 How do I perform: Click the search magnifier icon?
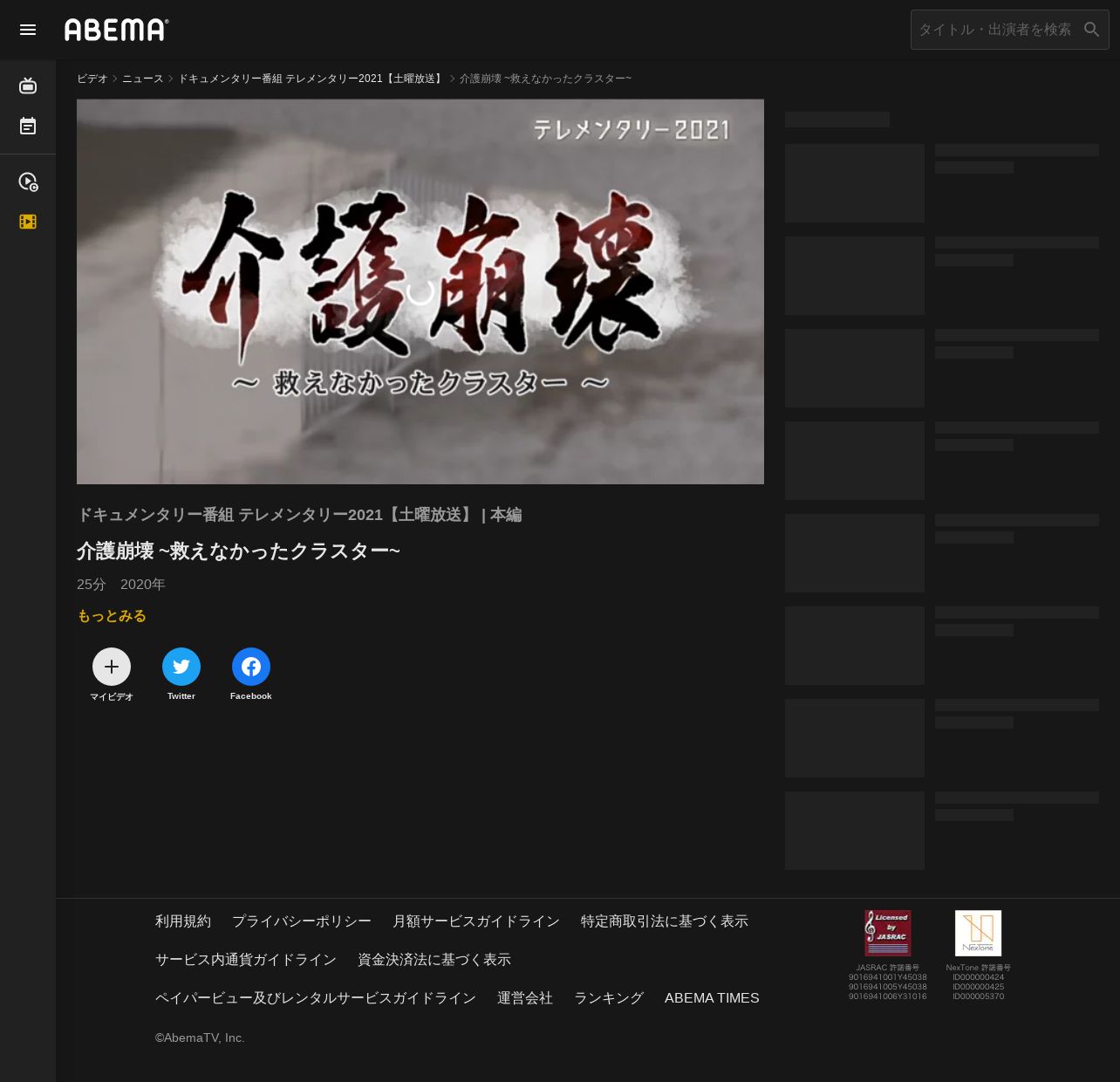pos(1091,30)
